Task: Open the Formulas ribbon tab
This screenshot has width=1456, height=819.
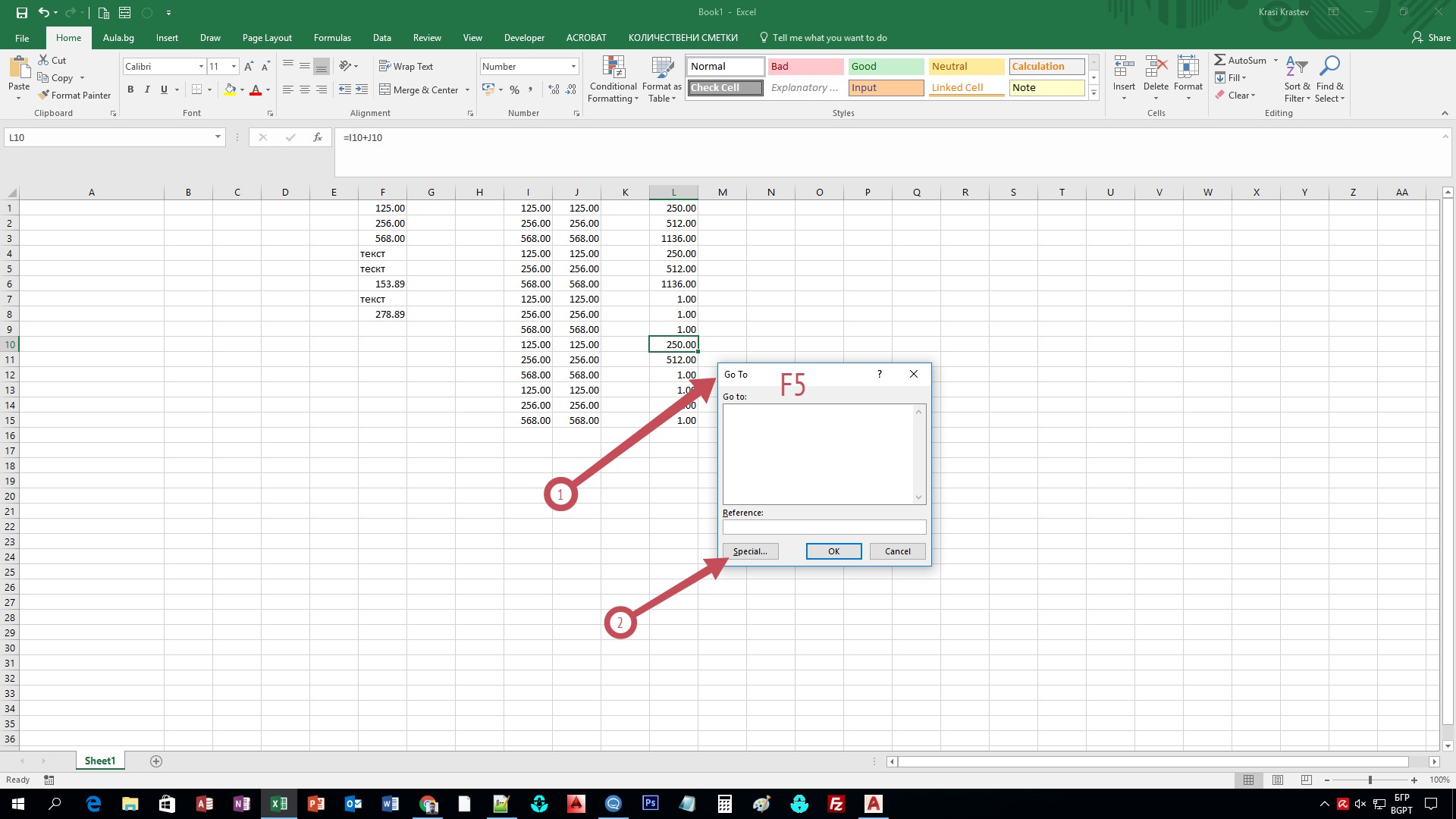Action: click(x=332, y=37)
